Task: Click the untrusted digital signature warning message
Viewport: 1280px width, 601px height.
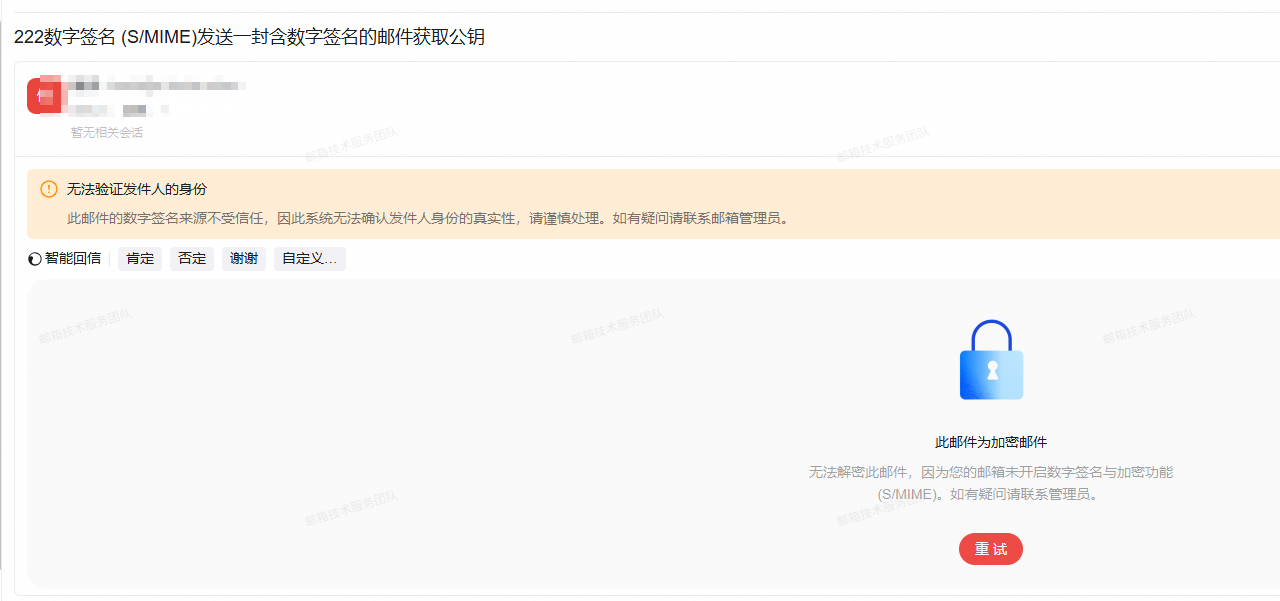Action: [428, 218]
